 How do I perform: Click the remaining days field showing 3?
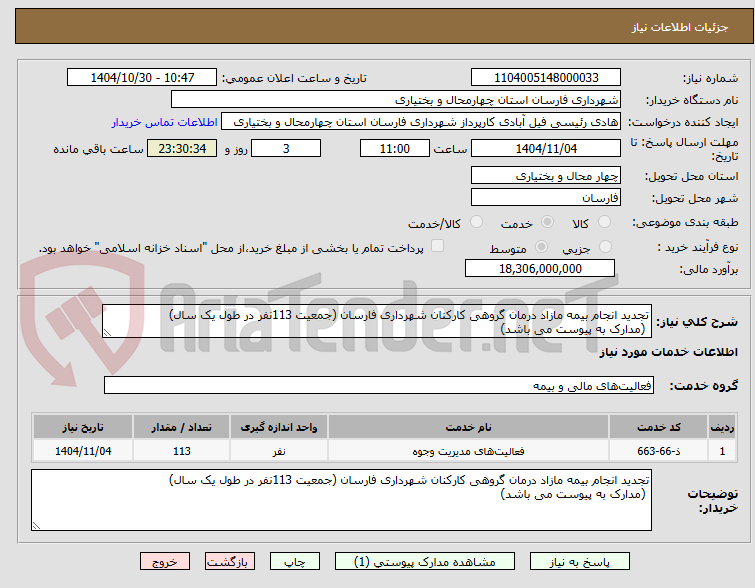click(286, 148)
